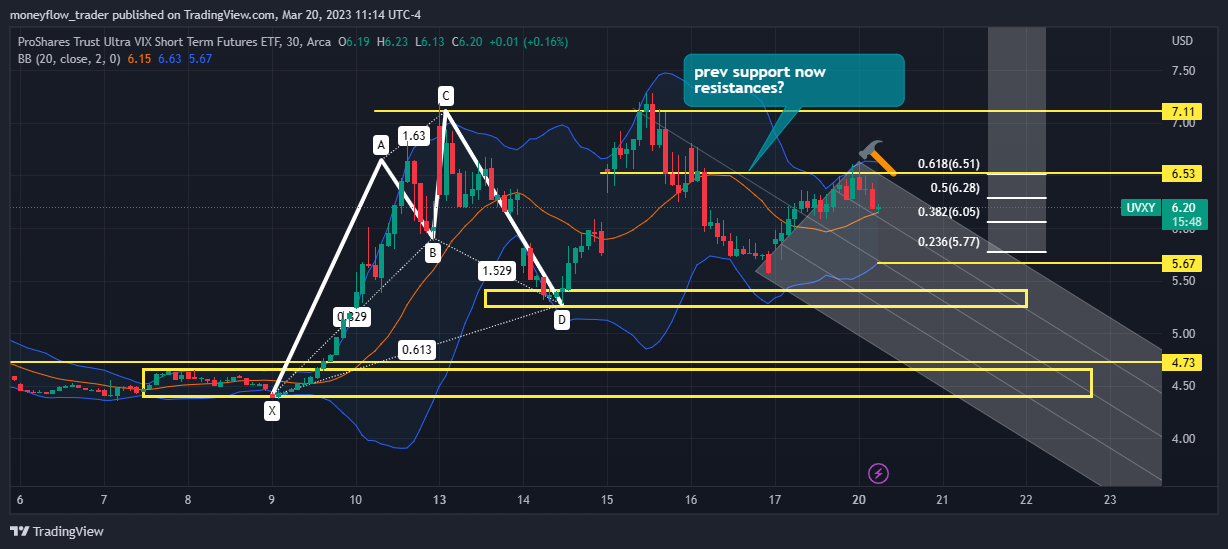Click date 7 on the time axis
The height and width of the screenshot is (549, 1228).
click(x=104, y=498)
